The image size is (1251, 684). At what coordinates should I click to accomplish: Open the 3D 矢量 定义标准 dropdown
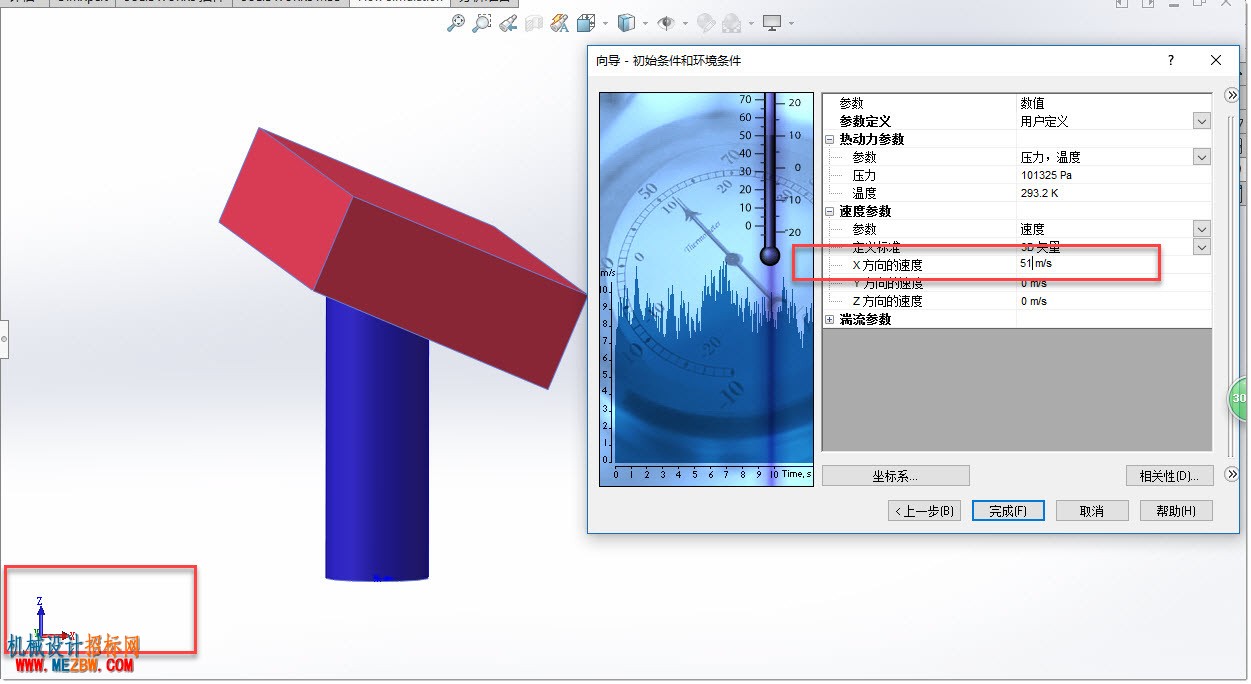pyautogui.click(x=1201, y=247)
